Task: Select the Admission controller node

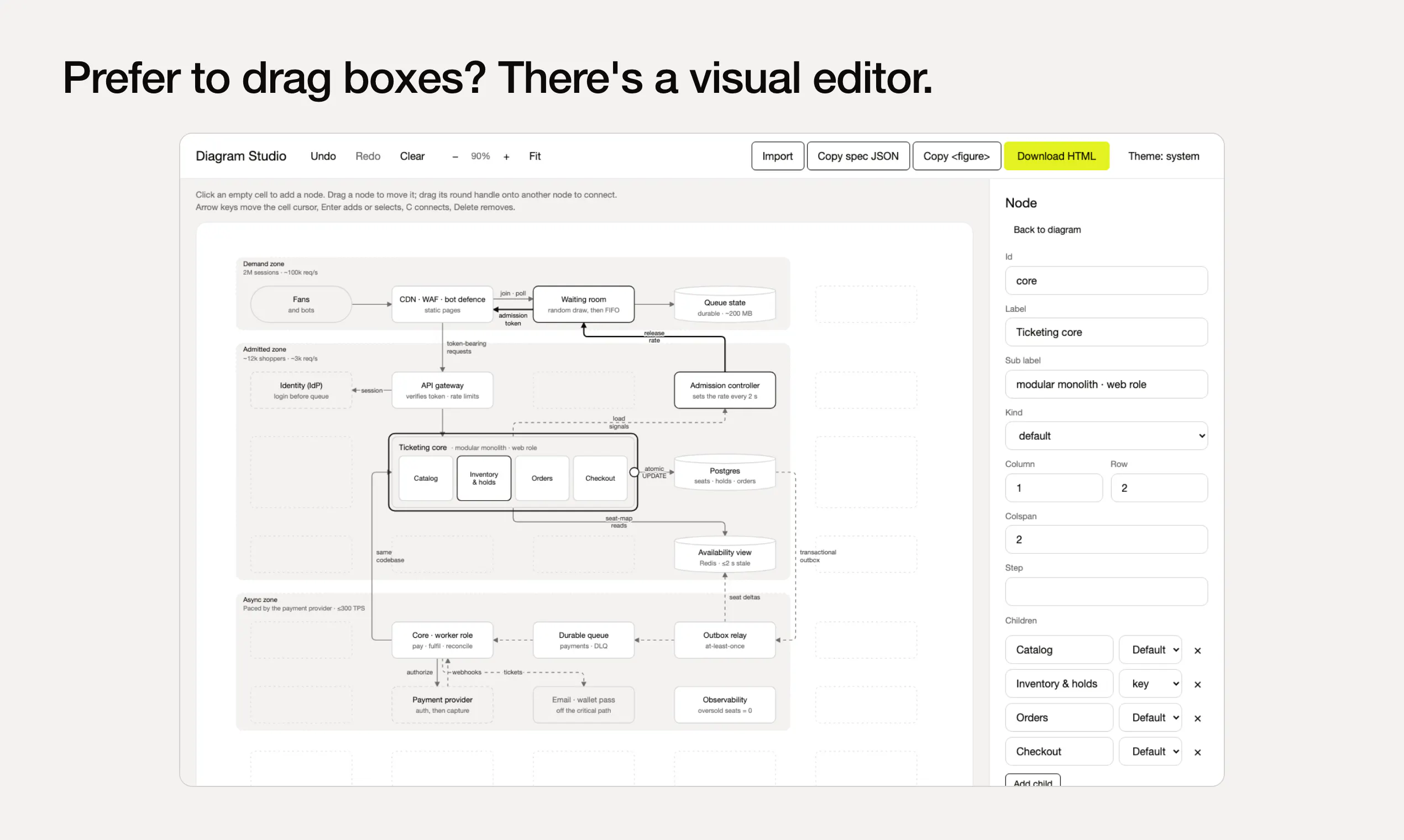Action: click(725, 390)
